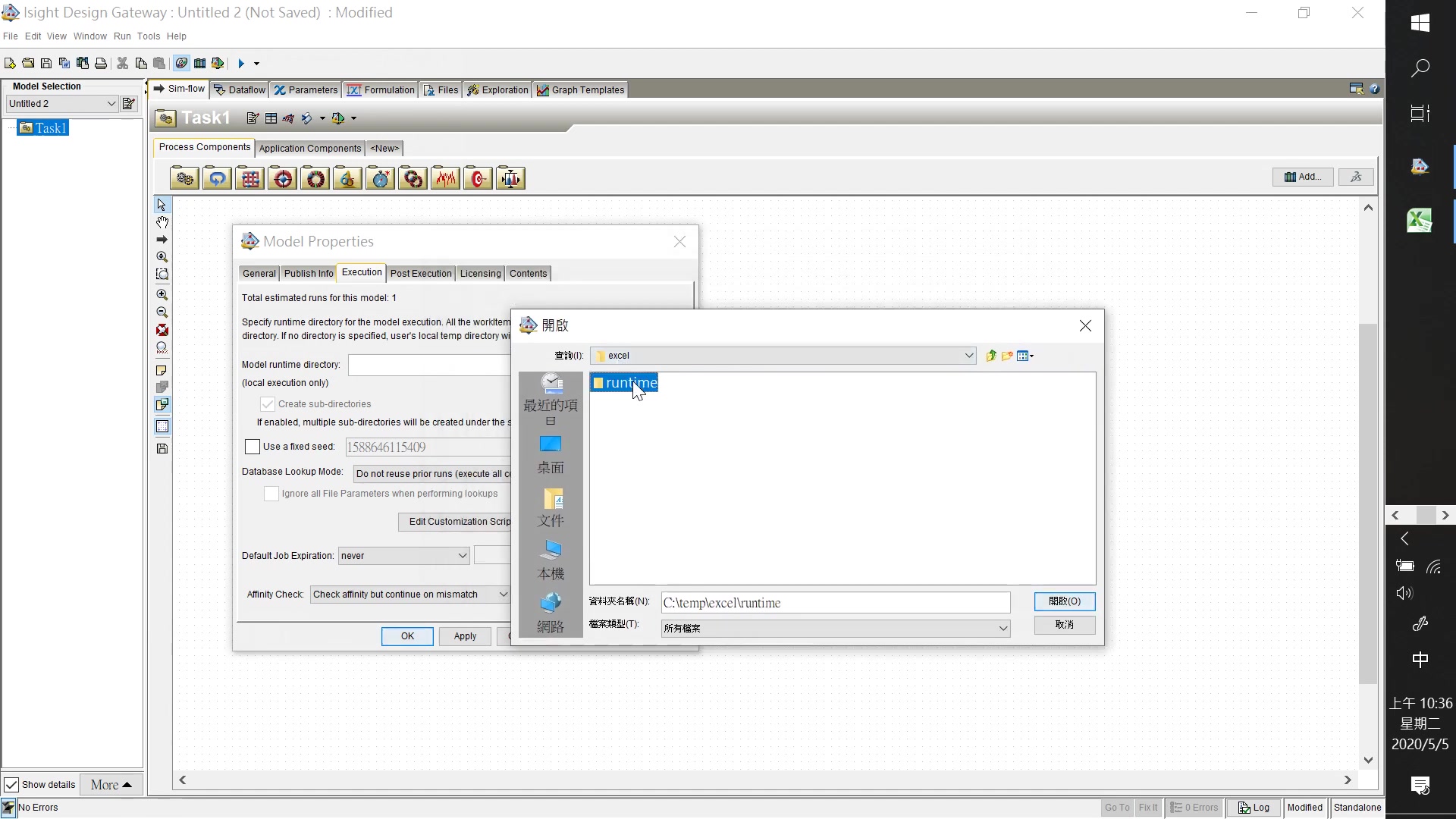Open the Excel icon in Windows sidebar
Viewport: 1456px width, 819px height.
tap(1420, 221)
